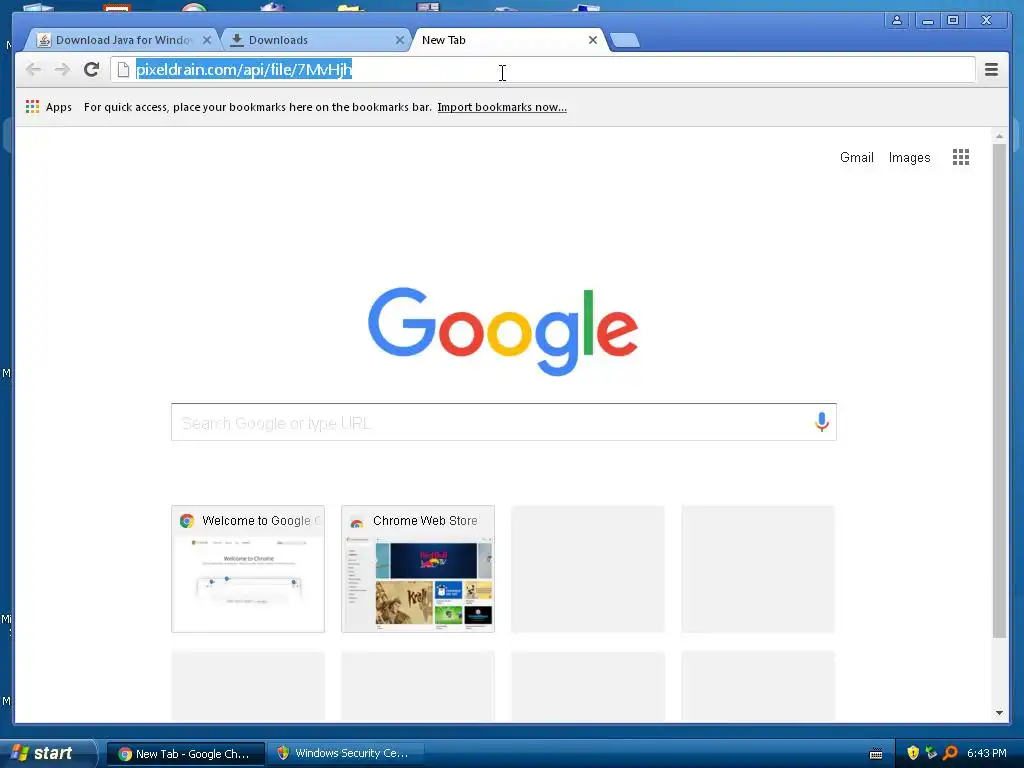Open new tab button

pos(625,40)
